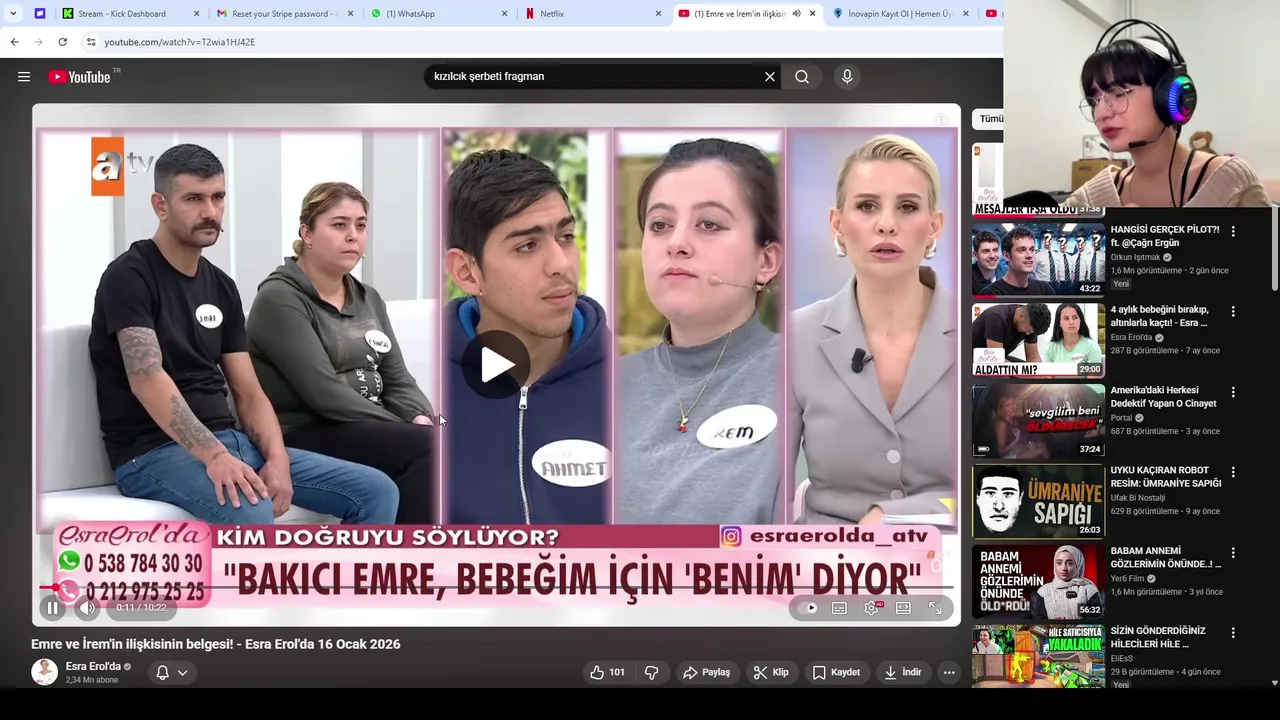The height and width of the screenshot is (720, 1280).
Task: Share the video via Paylaş
Action: tap(706, 673)
